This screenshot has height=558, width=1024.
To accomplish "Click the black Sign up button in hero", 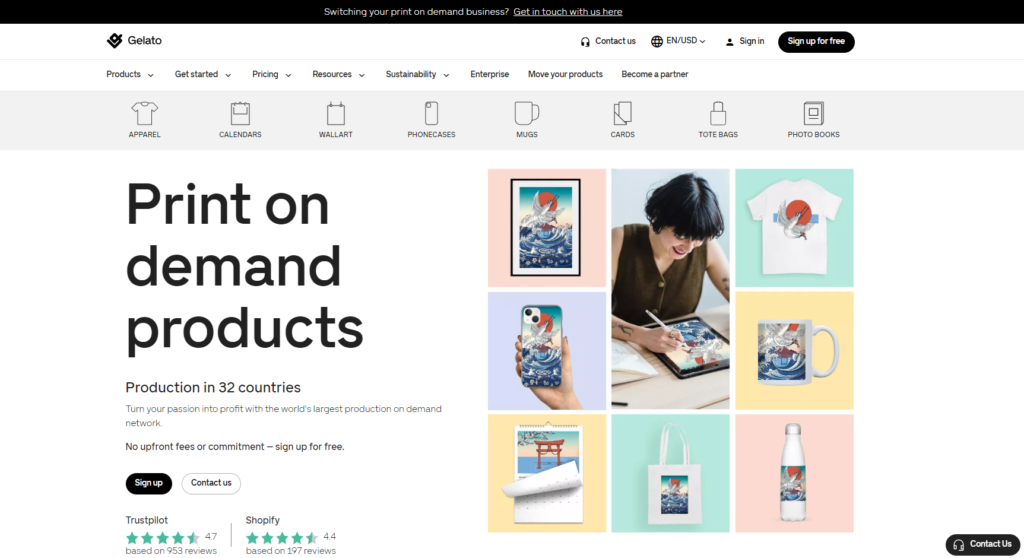I will coord(148,483).
